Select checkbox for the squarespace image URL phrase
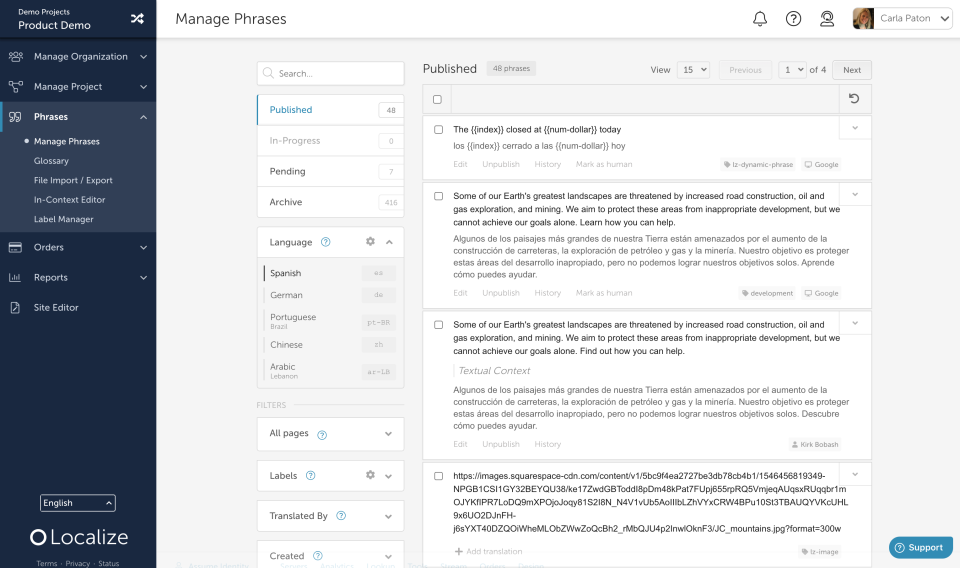 [x=438, y=476]
